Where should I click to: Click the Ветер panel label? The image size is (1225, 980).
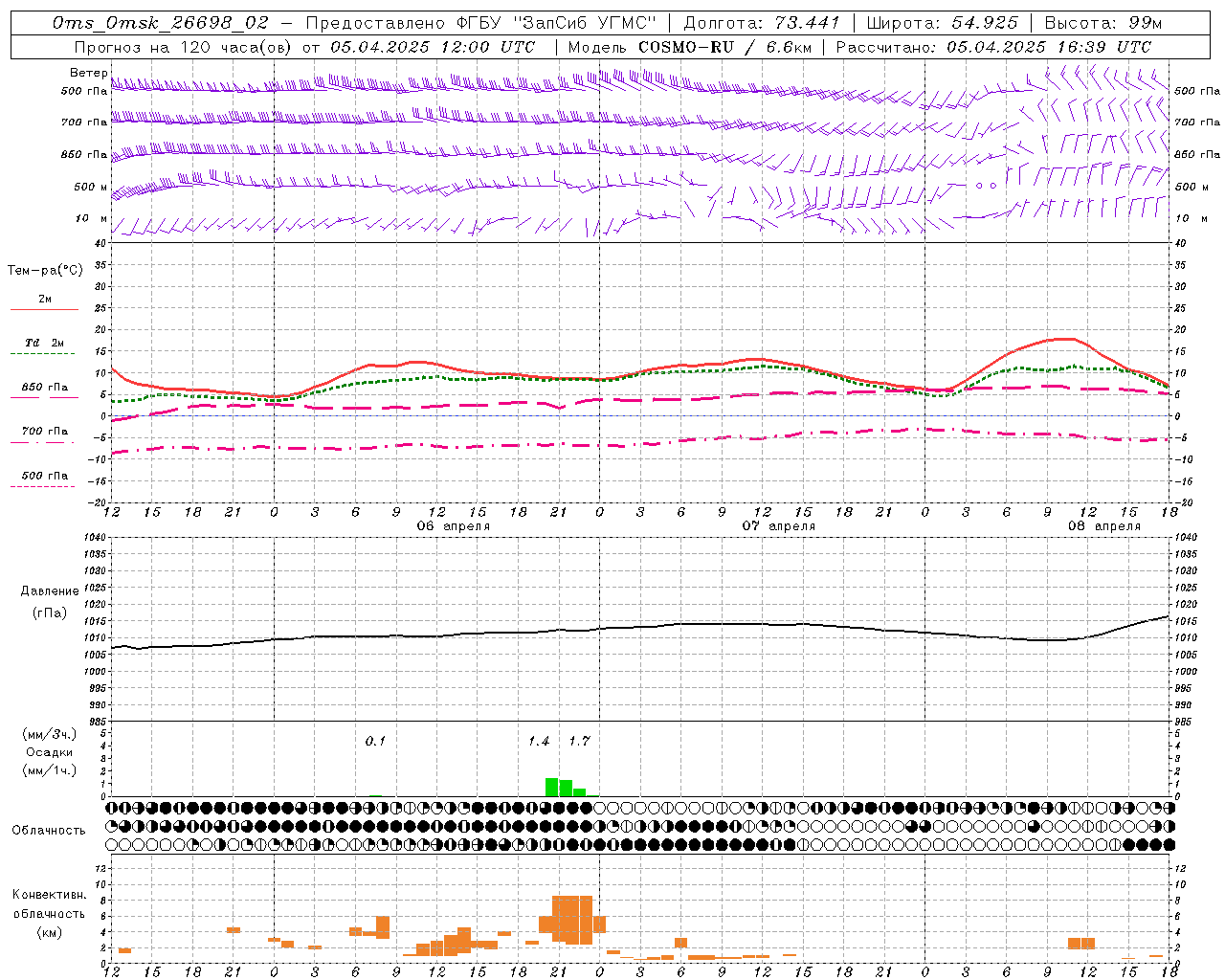[88, 73]
